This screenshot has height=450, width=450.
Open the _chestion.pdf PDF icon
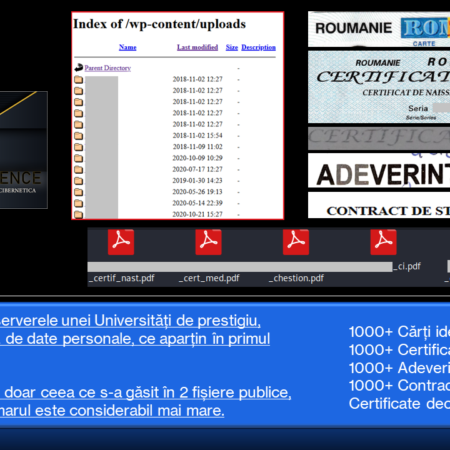tap(296, 242)
